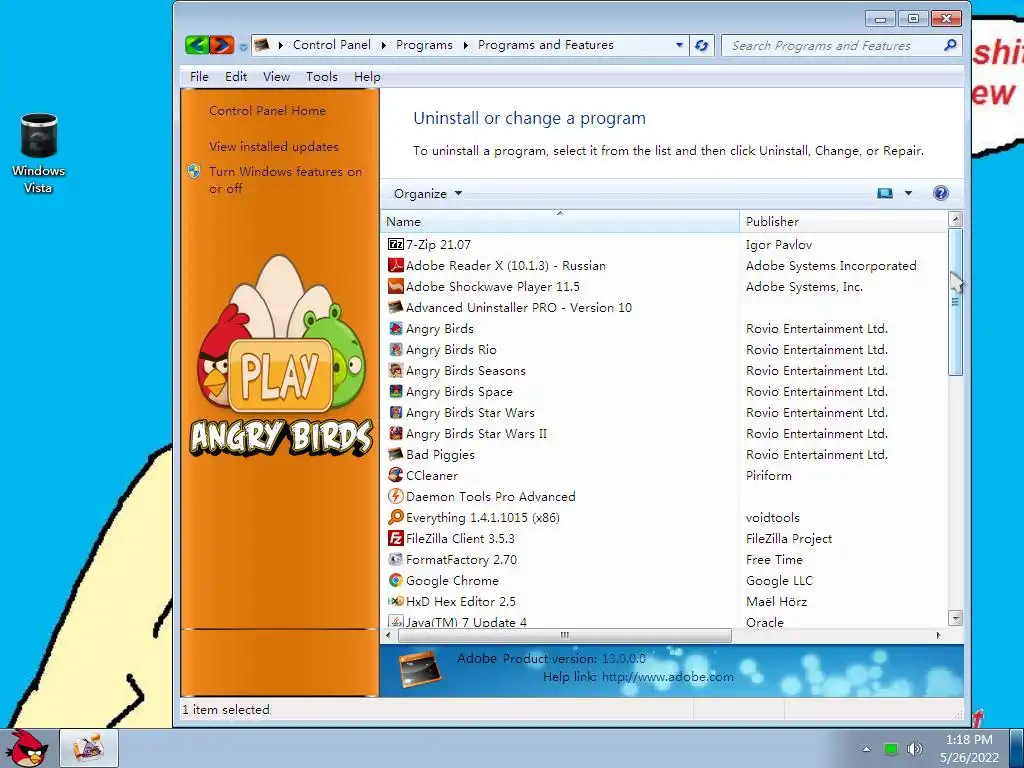
Task: Click the search magnifier icon
Action: tap(950, 44)
